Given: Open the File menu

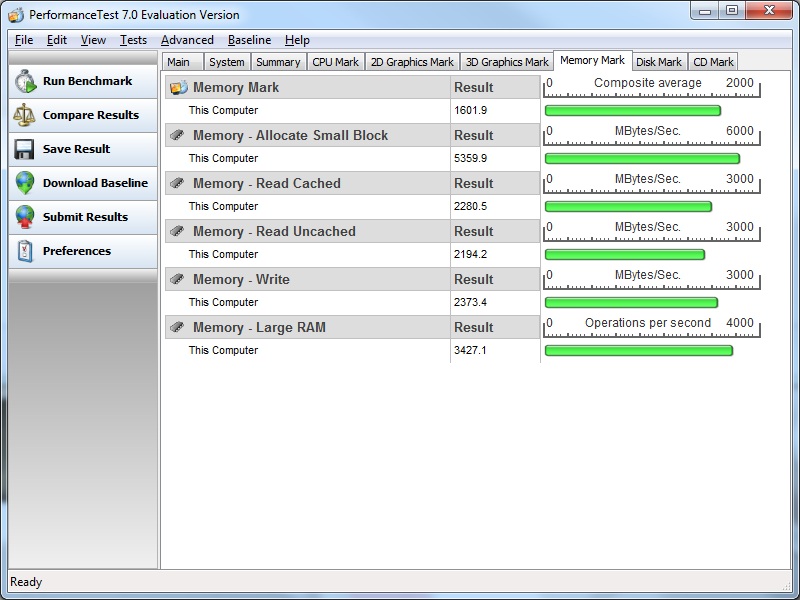Looking at the screenshot, I should pyautogui.click(x=24, y=40).
